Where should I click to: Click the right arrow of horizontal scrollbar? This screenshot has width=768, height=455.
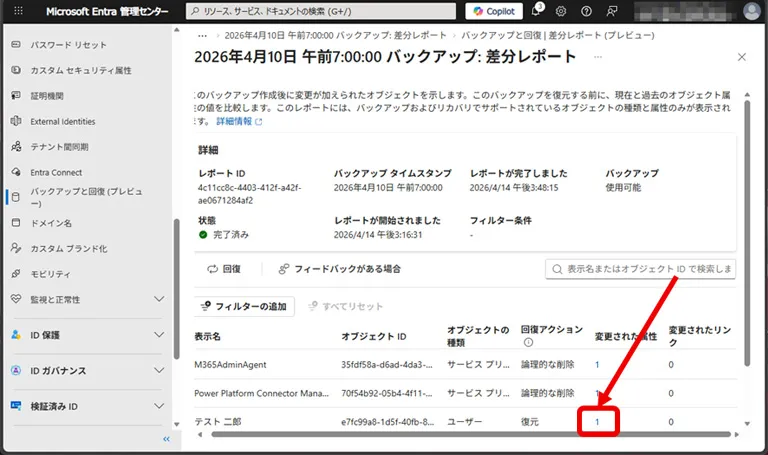tap(737, 434)
